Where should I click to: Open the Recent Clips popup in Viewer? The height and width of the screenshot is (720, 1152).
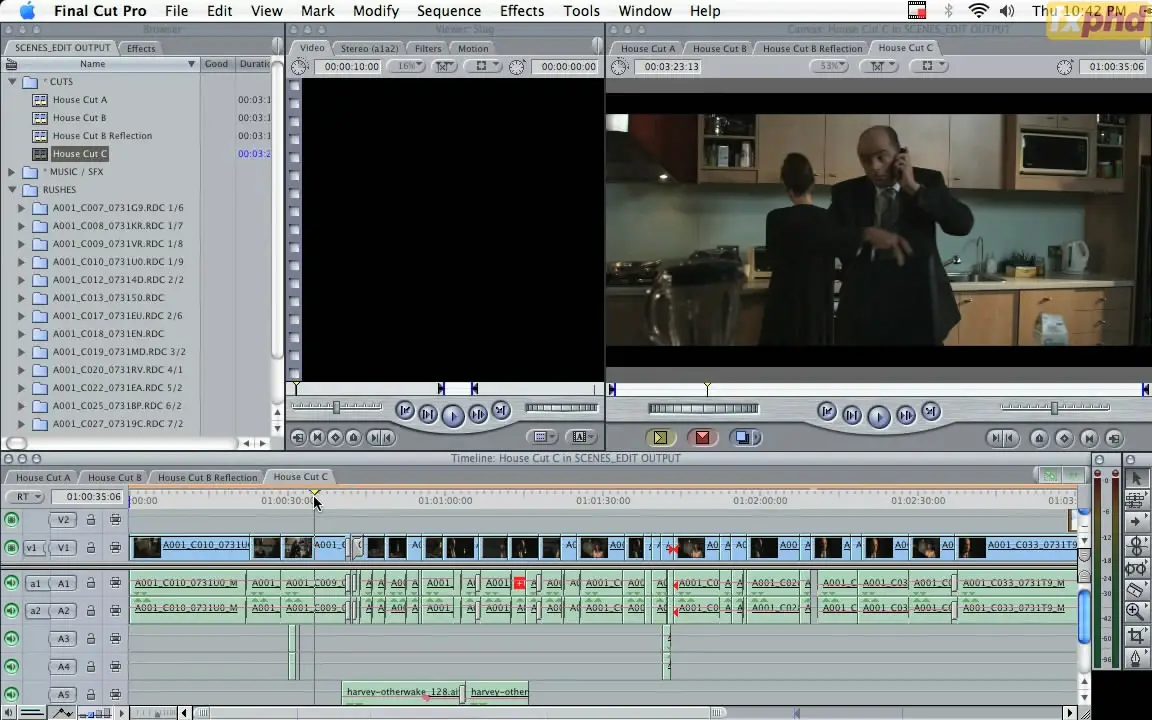(x=541, y=437)
